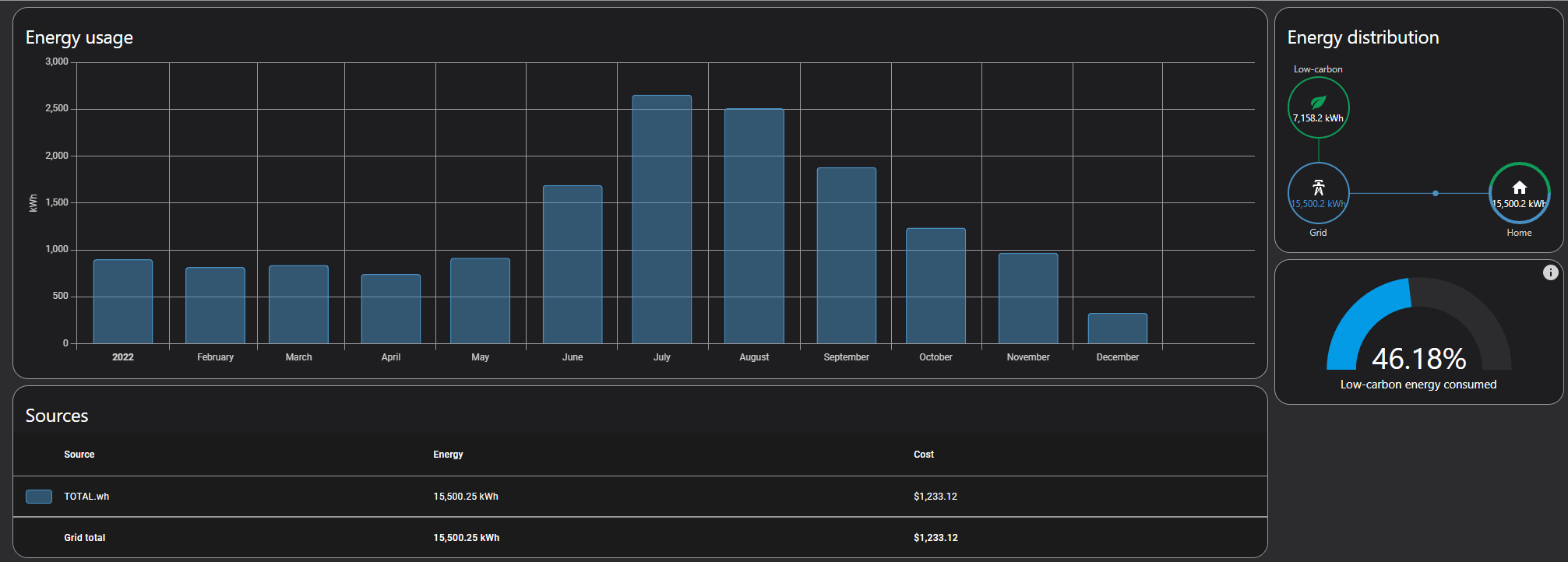Click the June energy usage bar
1568x562 pixels.
[x=572, y=265]
